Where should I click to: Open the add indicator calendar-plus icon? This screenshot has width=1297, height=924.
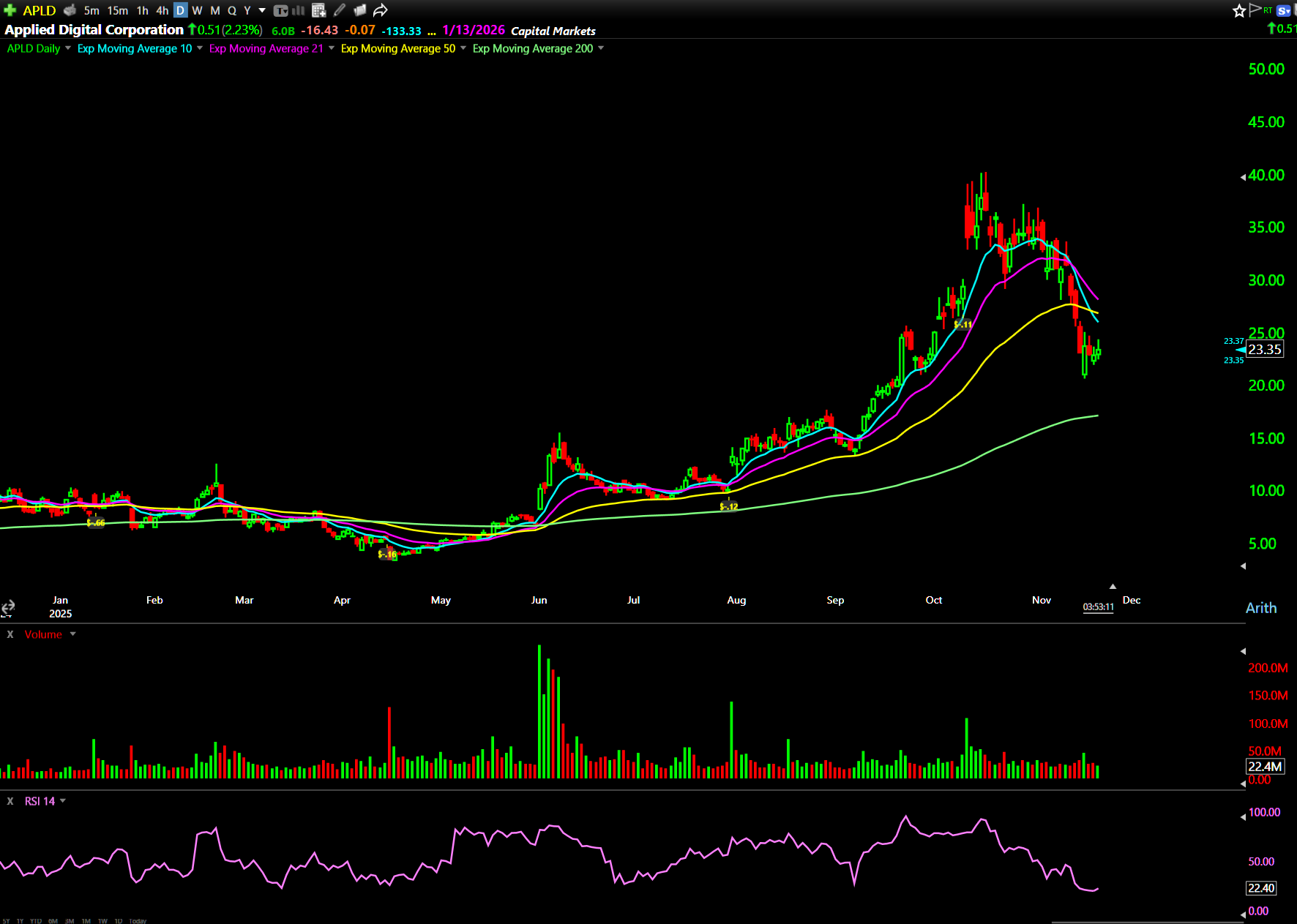[318, 10]
